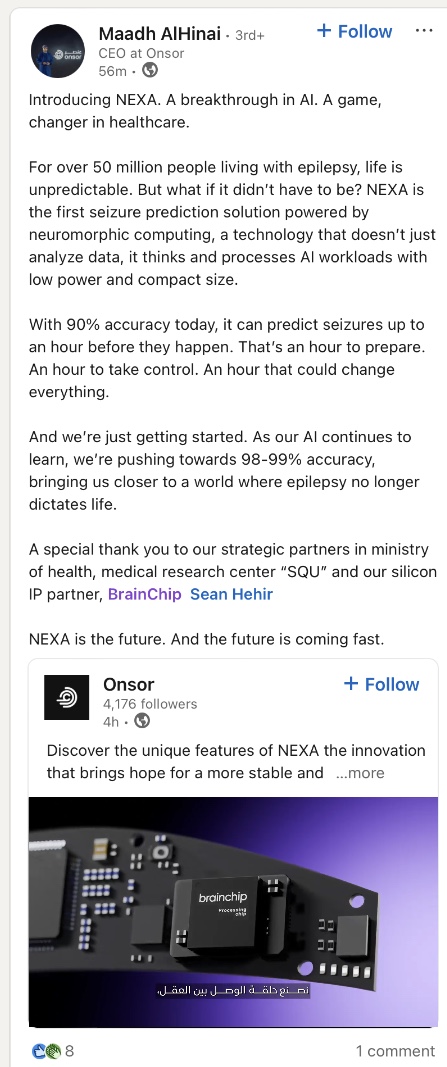Screen dimensions: 447x1067
Task: Open the BrainChip company mention
Action: 145,593
